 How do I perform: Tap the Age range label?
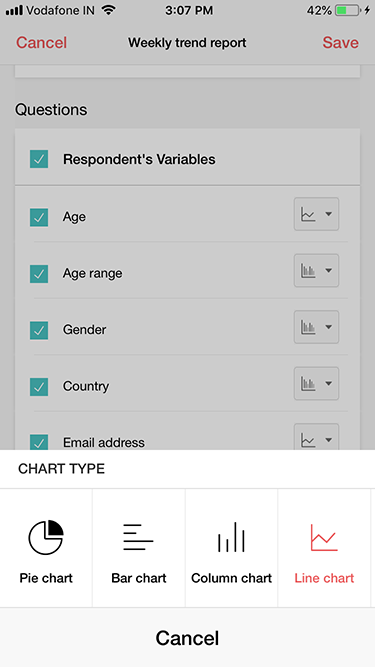tap(93, 274)
